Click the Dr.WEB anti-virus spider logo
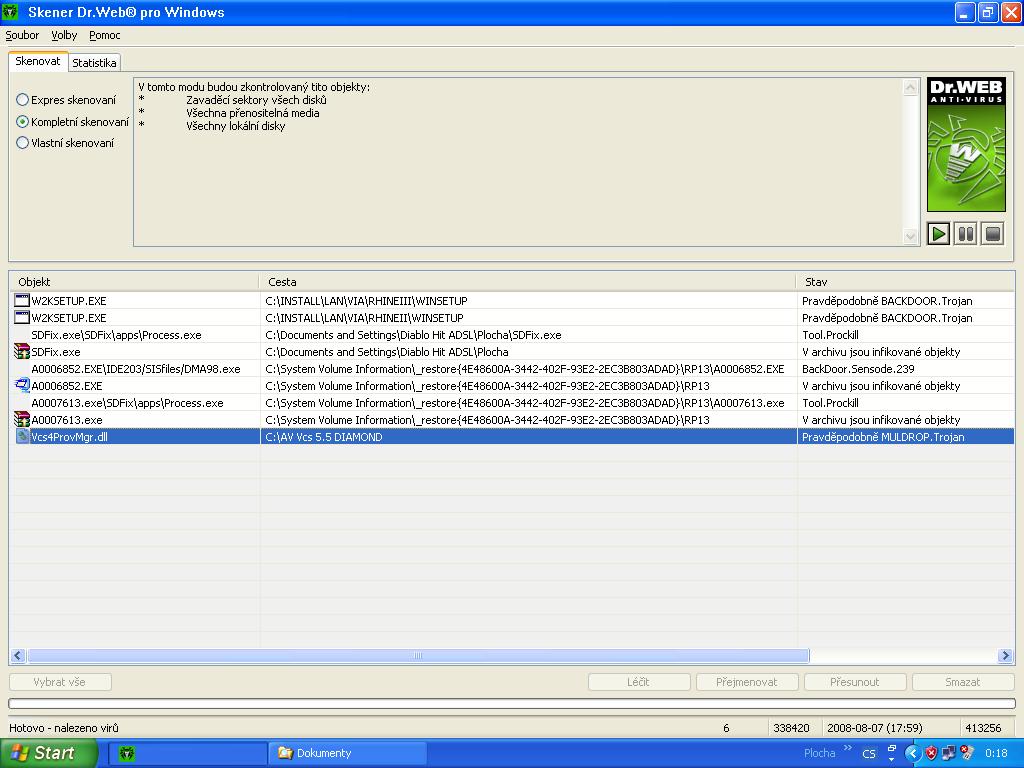The image size is (1024, 768). [965, 145]
